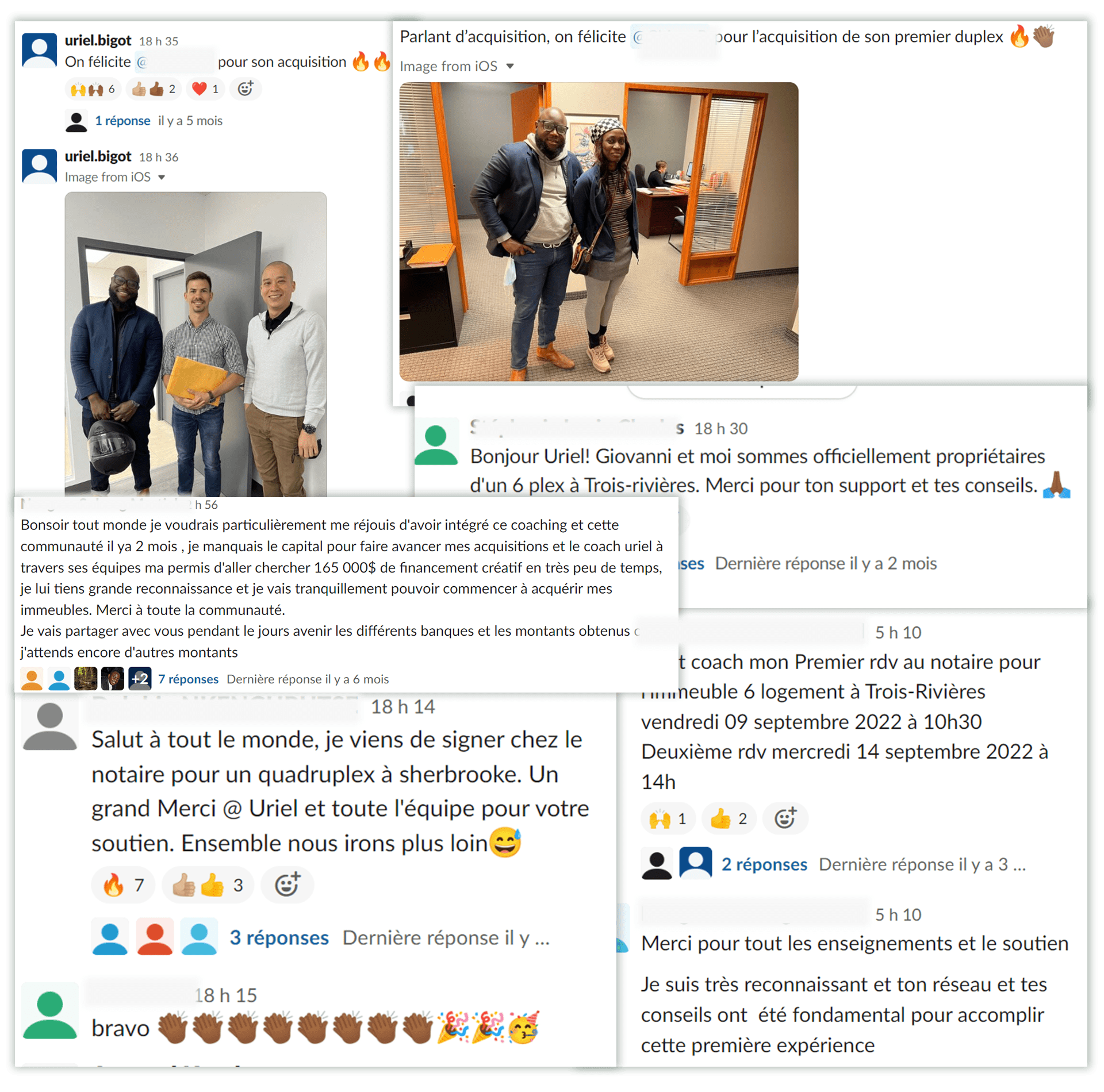Open the 7 réponses thread
This screenshot has width=1104, height=1092.
[188, 679]
